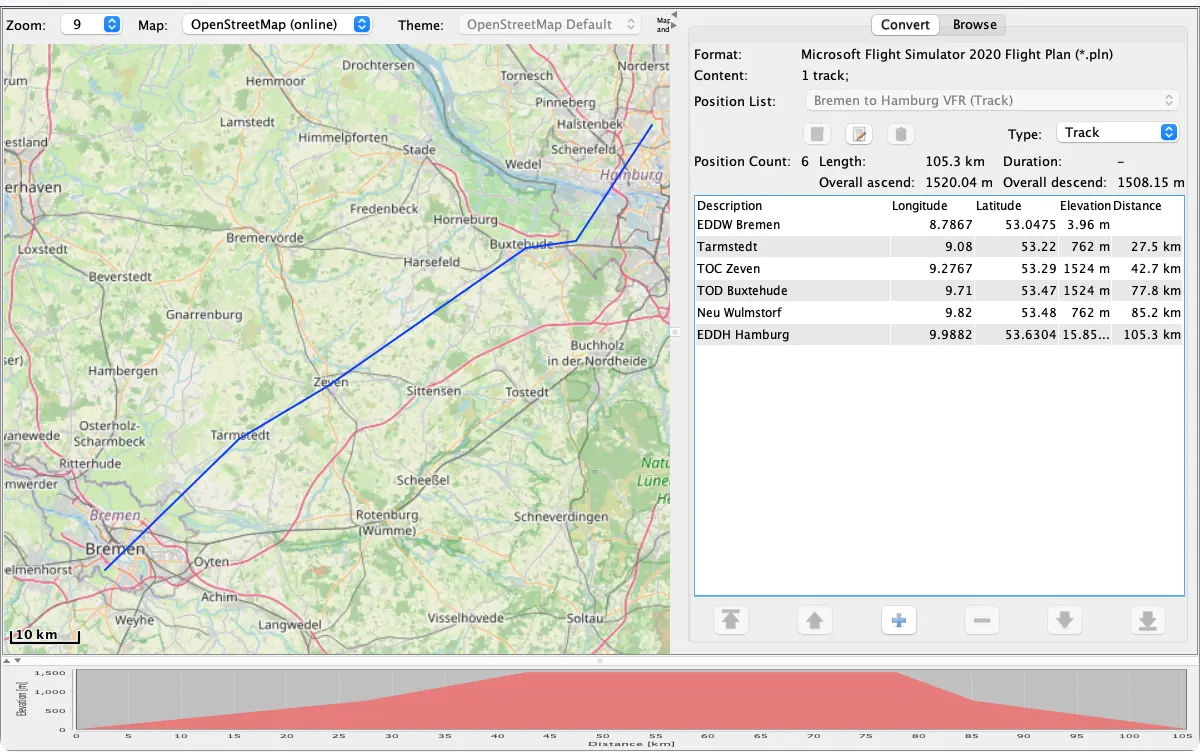Click the 10 km map scale bar
This screenshot has width=1200, height=752.
click(x=45, y=636)
